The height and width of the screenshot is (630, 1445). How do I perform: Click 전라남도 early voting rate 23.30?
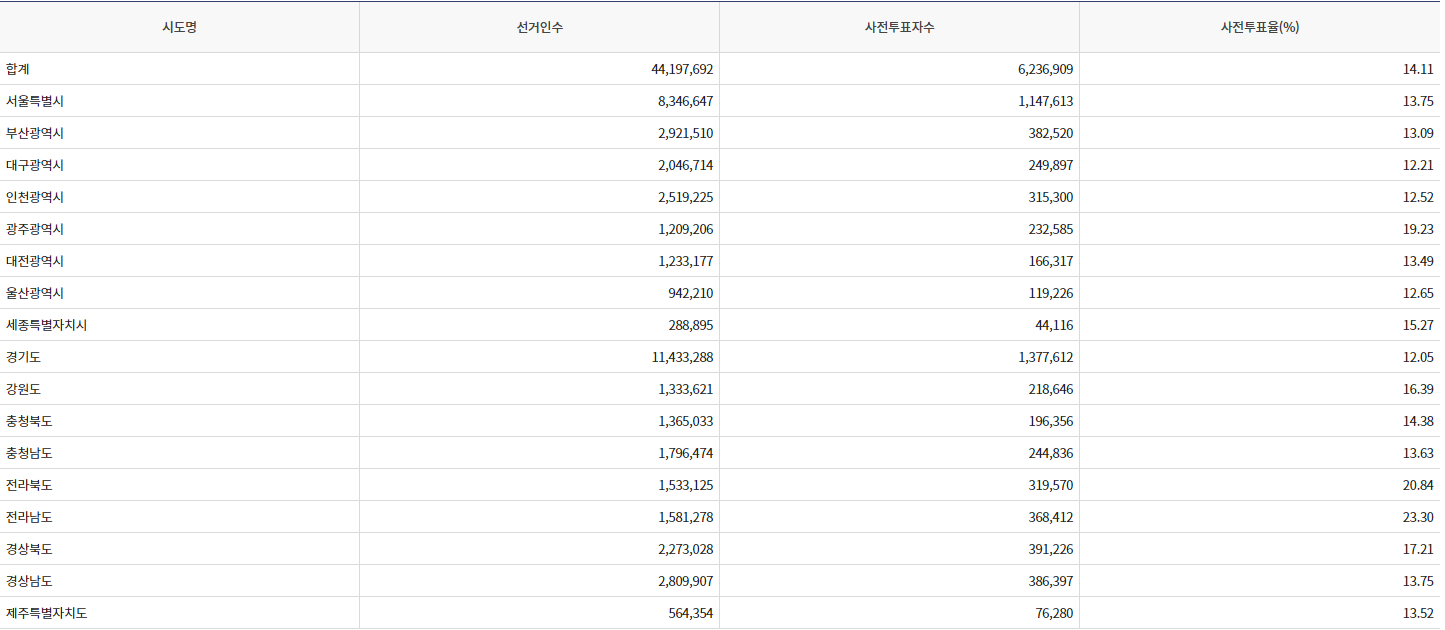[1418, 517]
